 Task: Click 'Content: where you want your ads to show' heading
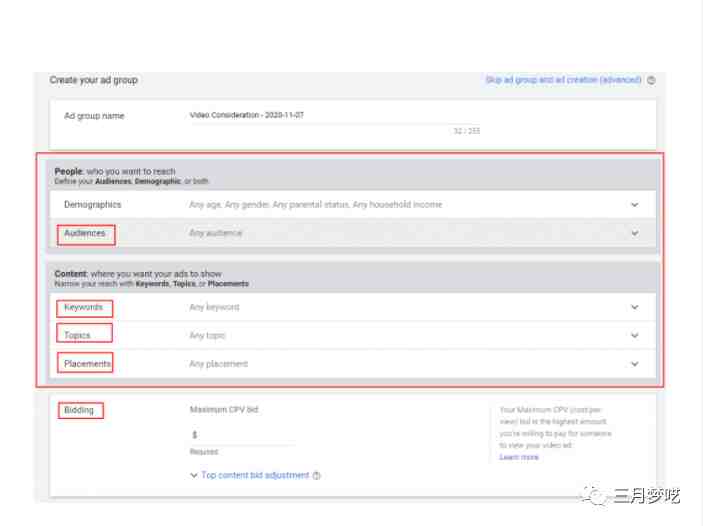(138, 274)
